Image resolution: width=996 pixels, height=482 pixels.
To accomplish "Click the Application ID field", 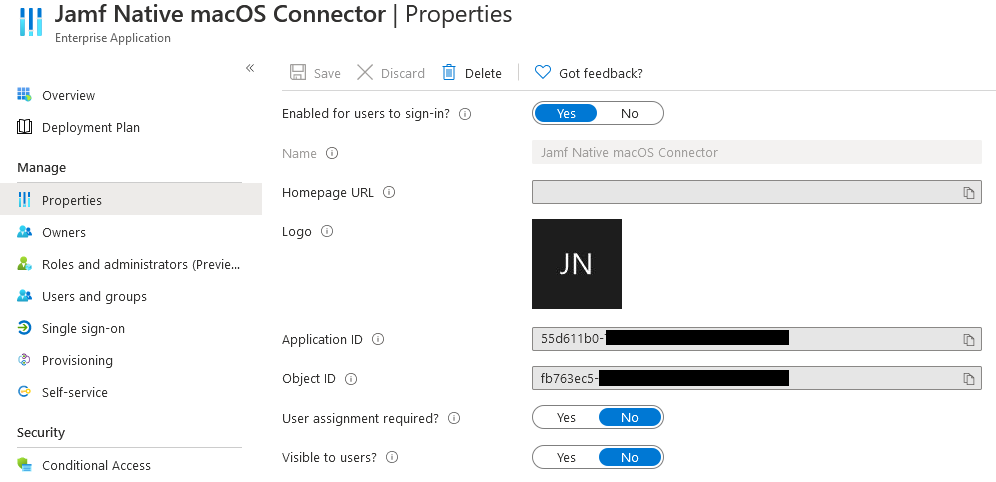I will pyautogui.click(x=757, y=339).
